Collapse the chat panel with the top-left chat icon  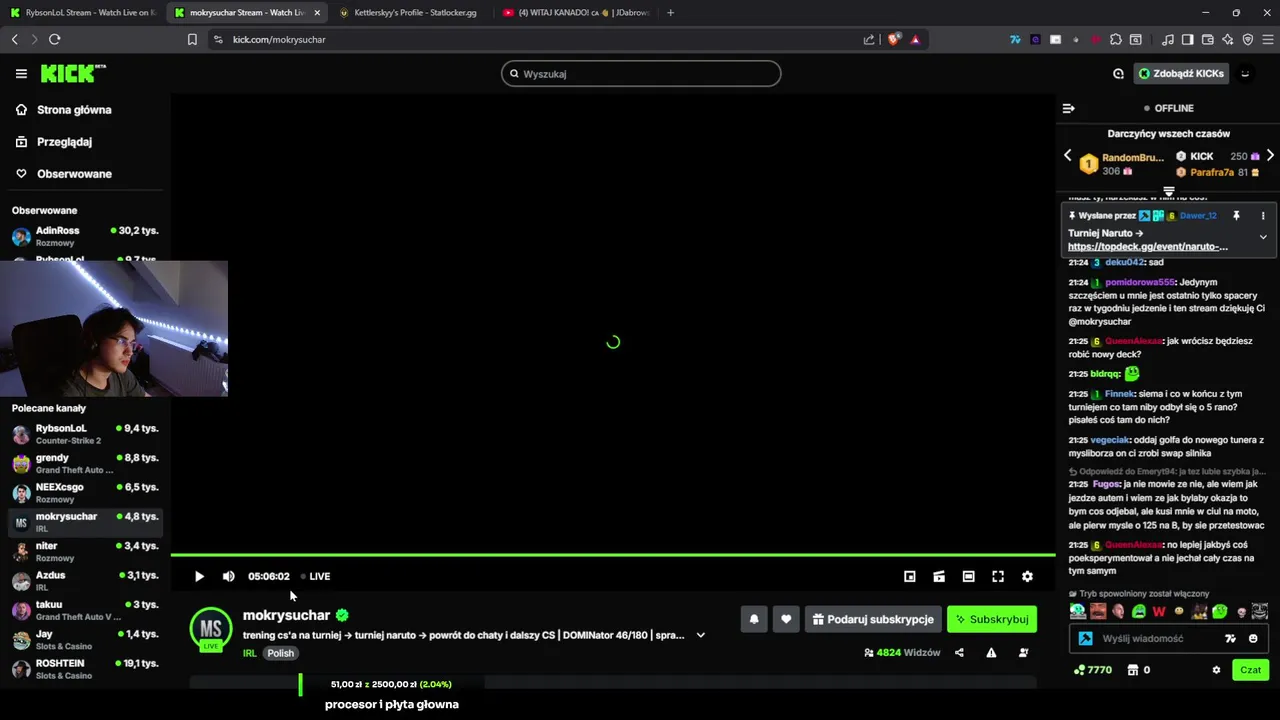click(1068, 108)
